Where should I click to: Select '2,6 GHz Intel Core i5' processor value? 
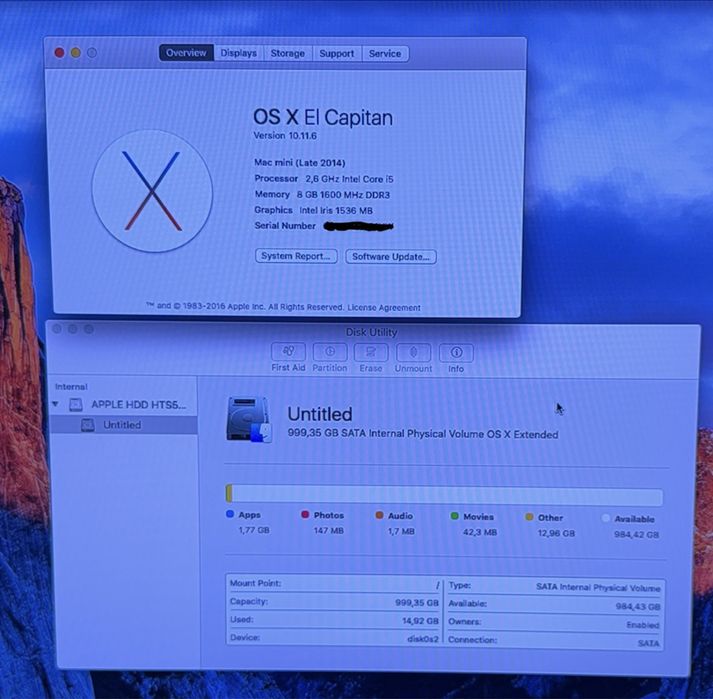click(x=349, y=179)
